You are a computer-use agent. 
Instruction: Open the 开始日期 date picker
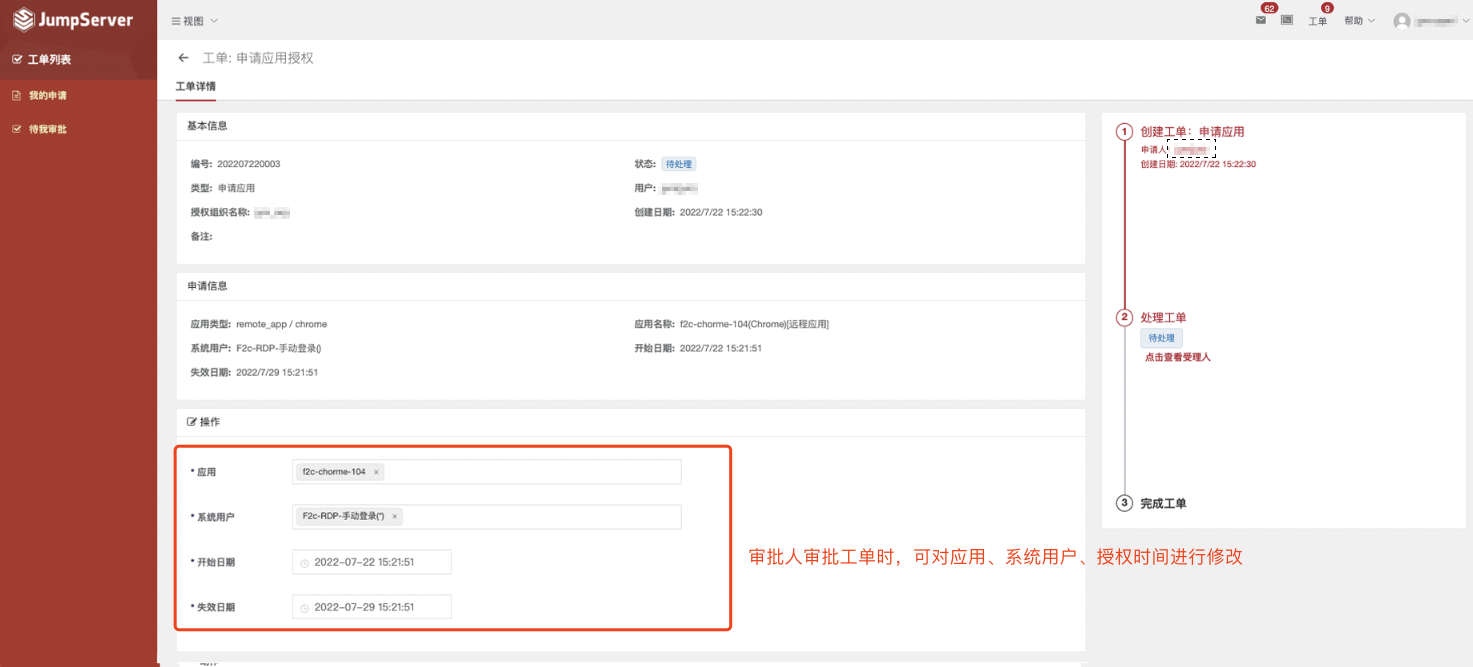pyautogui.click(x=371, y=562)
